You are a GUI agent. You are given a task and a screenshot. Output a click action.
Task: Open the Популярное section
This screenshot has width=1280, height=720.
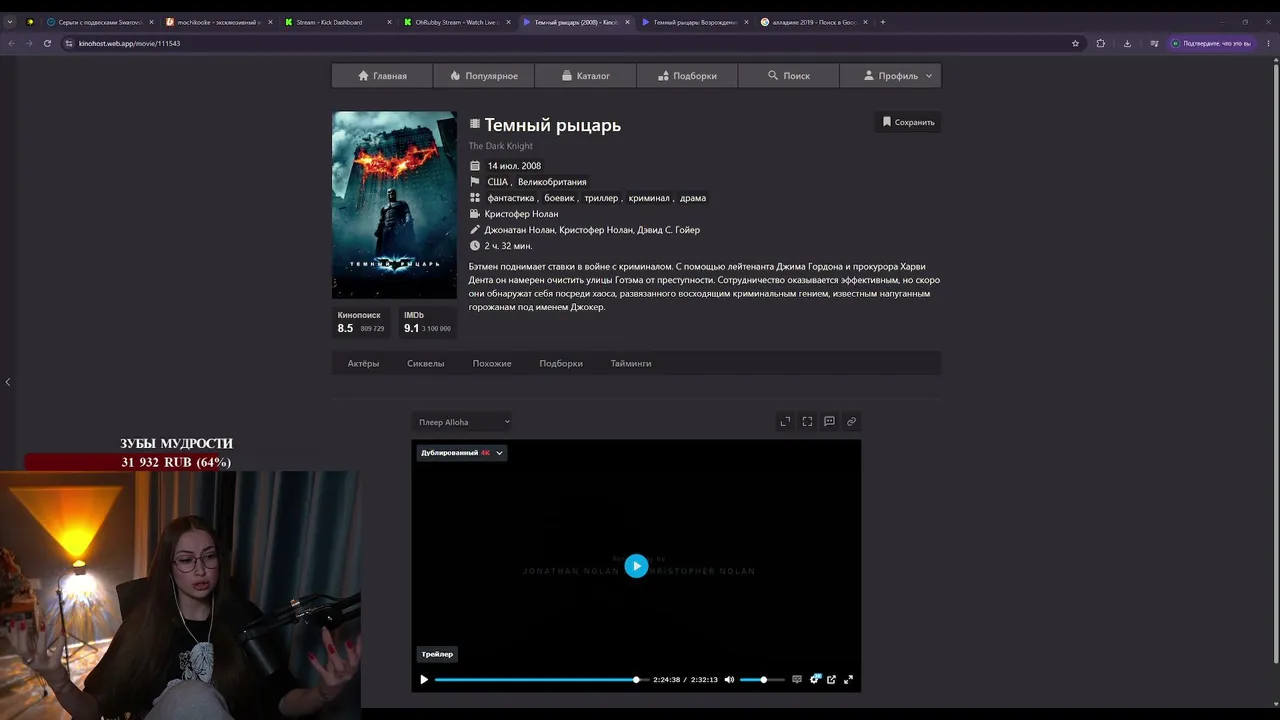484,76
